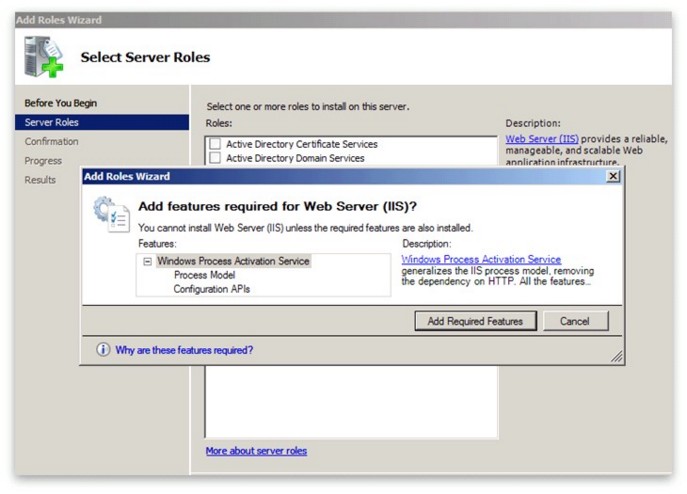Go to Confirmation step in sidebar
687x494 pixels.
(x=51, y=142)
